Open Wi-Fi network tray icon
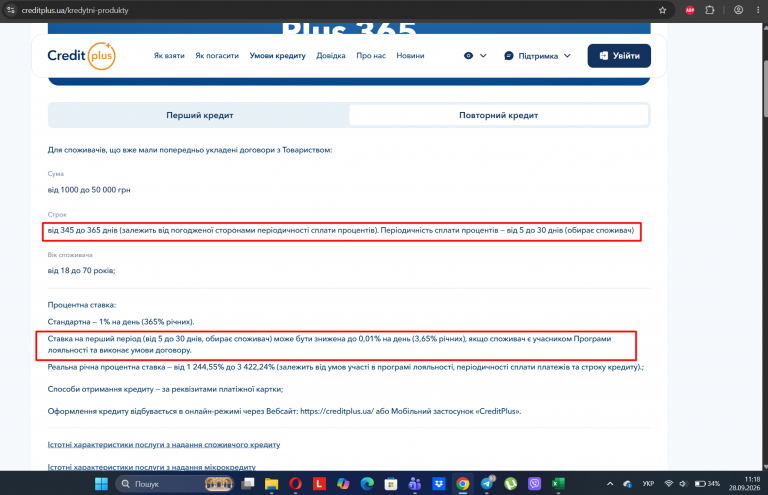 (669, 484)
